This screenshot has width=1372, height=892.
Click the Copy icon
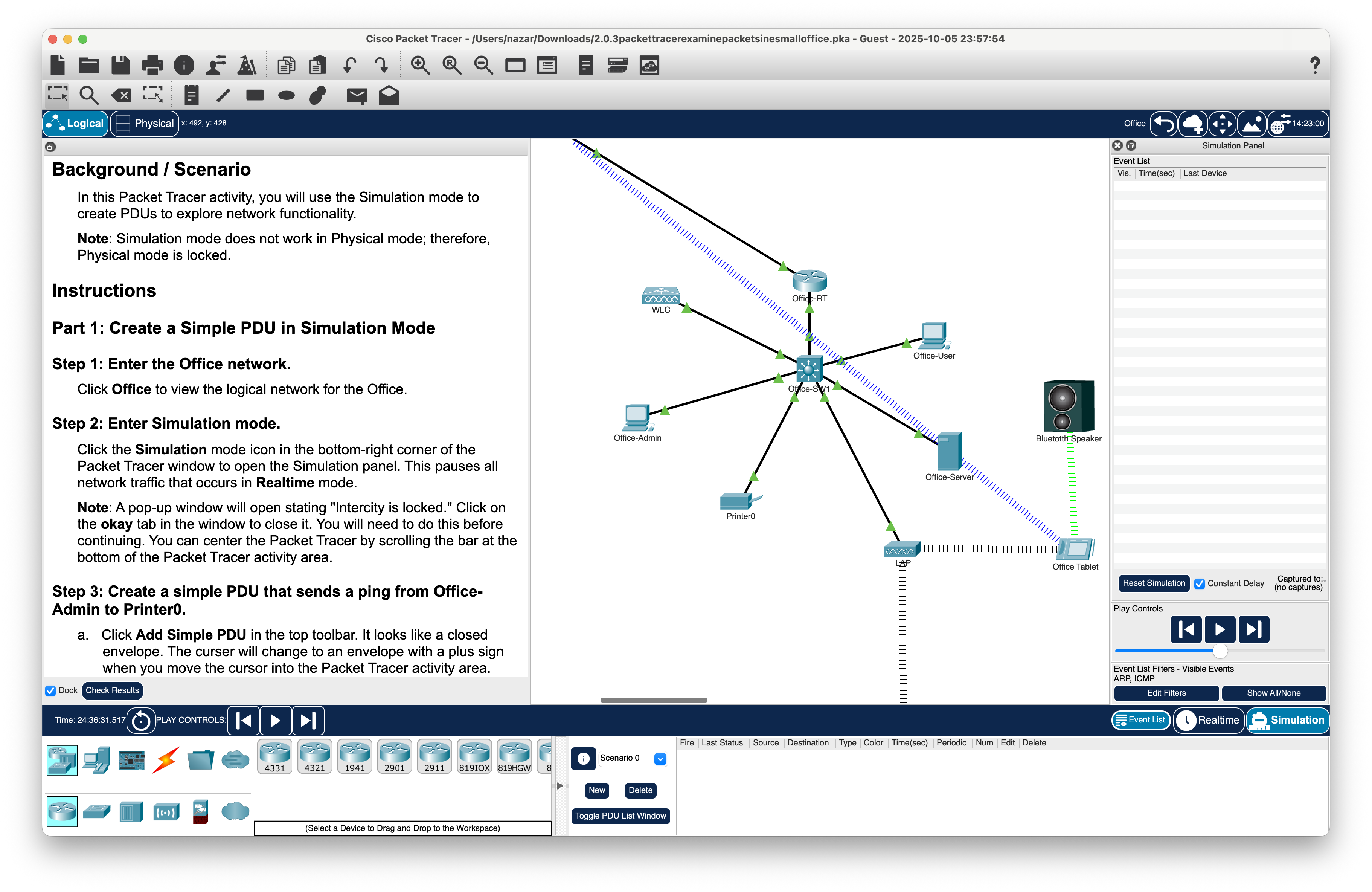286,65
